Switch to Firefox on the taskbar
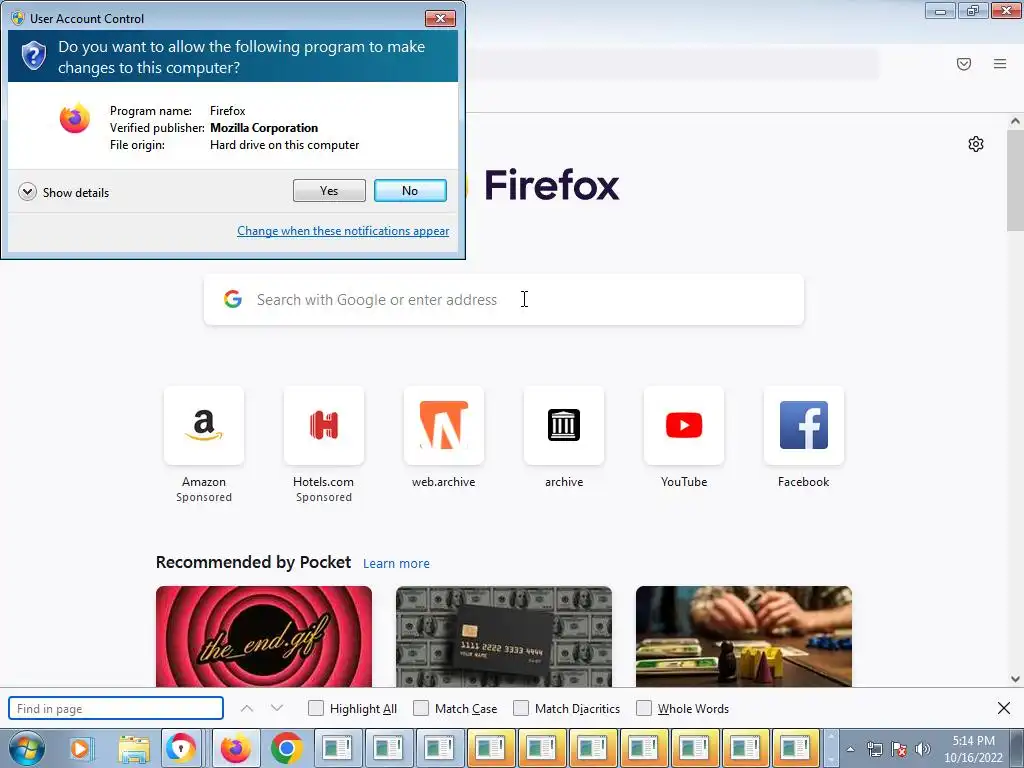 click(236, 748)
